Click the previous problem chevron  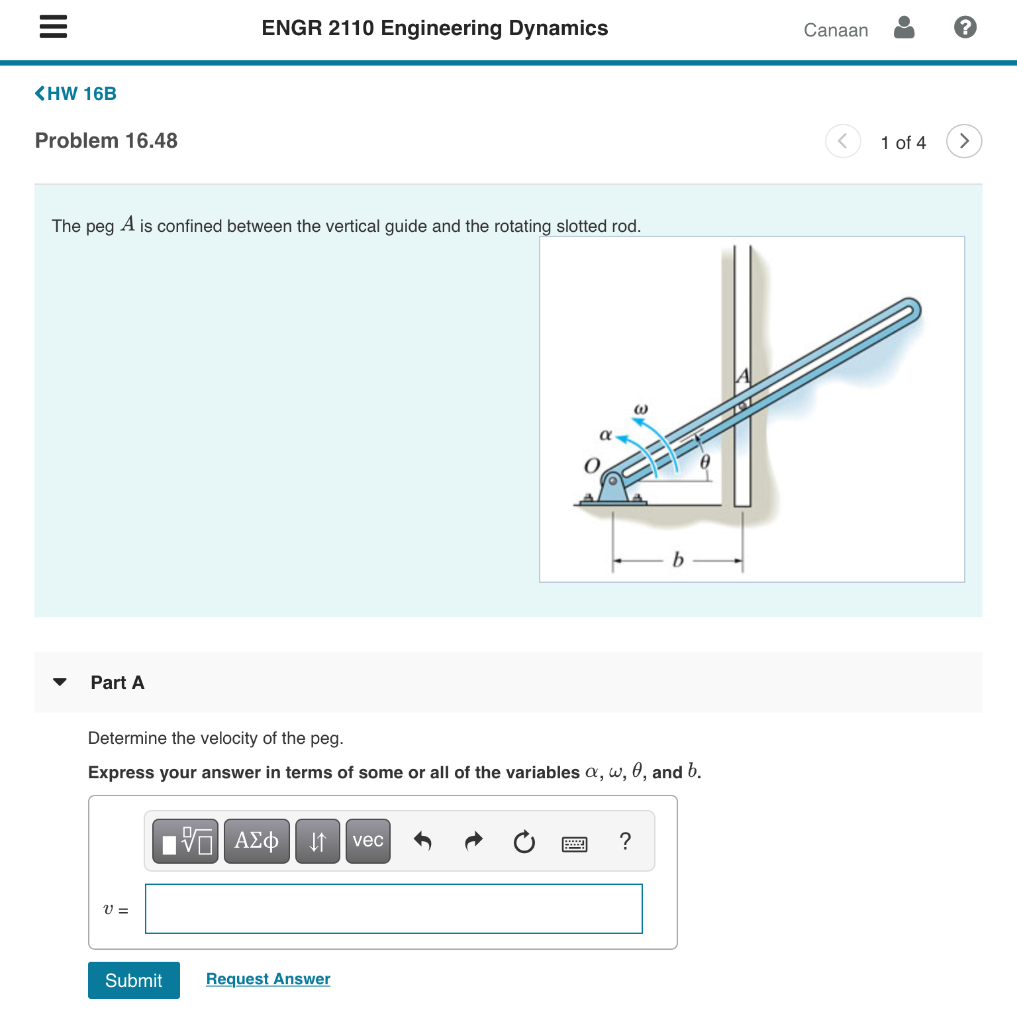point(843,141)
